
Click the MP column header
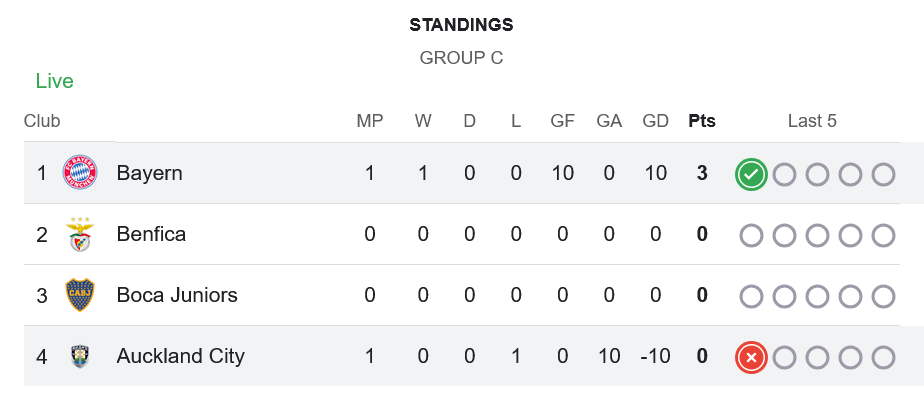click(x=370, y=121)
